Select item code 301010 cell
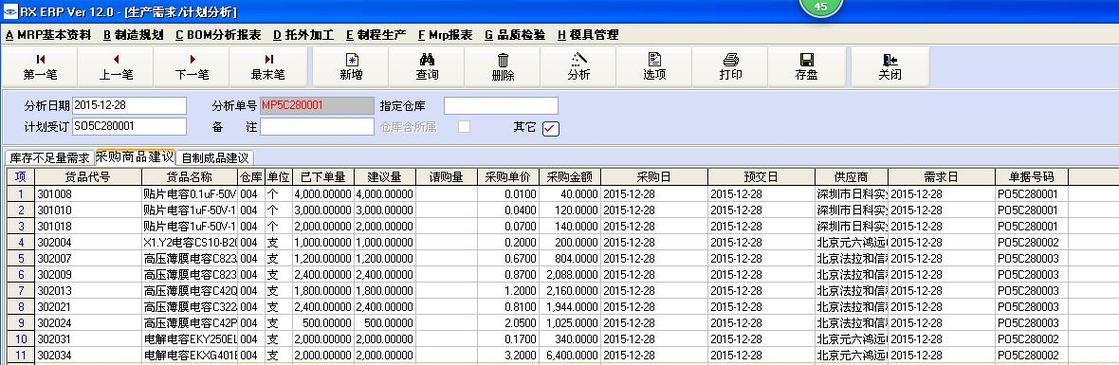 click(x=88, y=210)
